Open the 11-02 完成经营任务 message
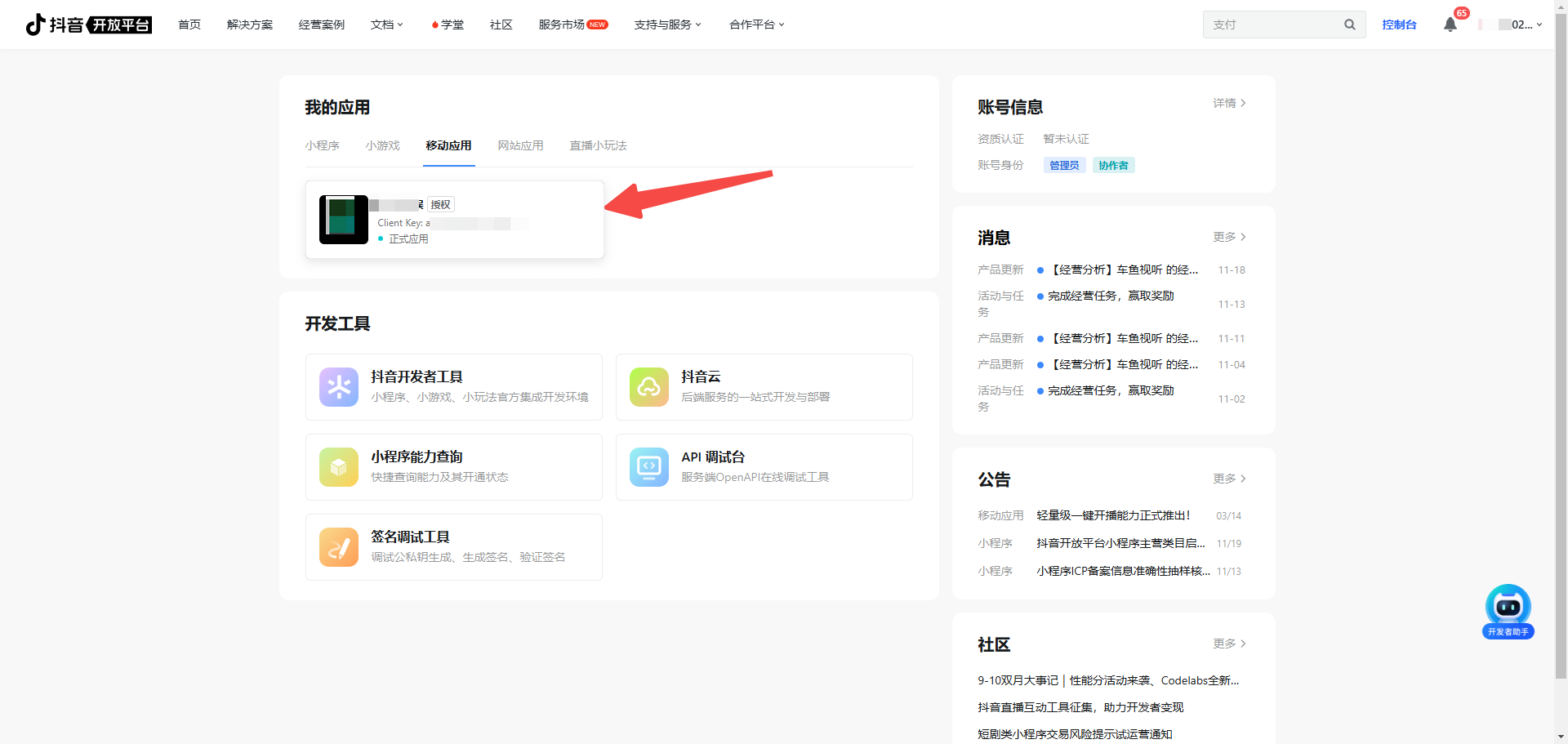1568x744 pixels. [1111, 390]
